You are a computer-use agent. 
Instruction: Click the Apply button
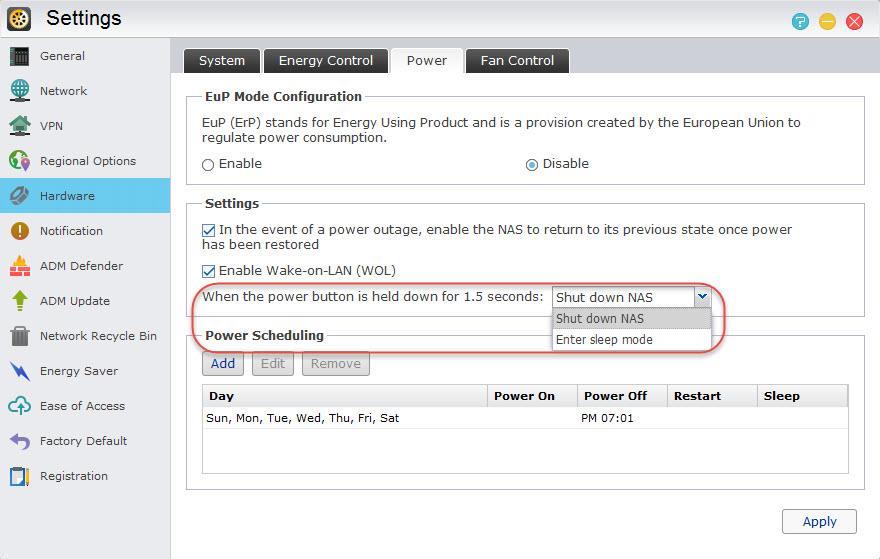coord(819,521)
